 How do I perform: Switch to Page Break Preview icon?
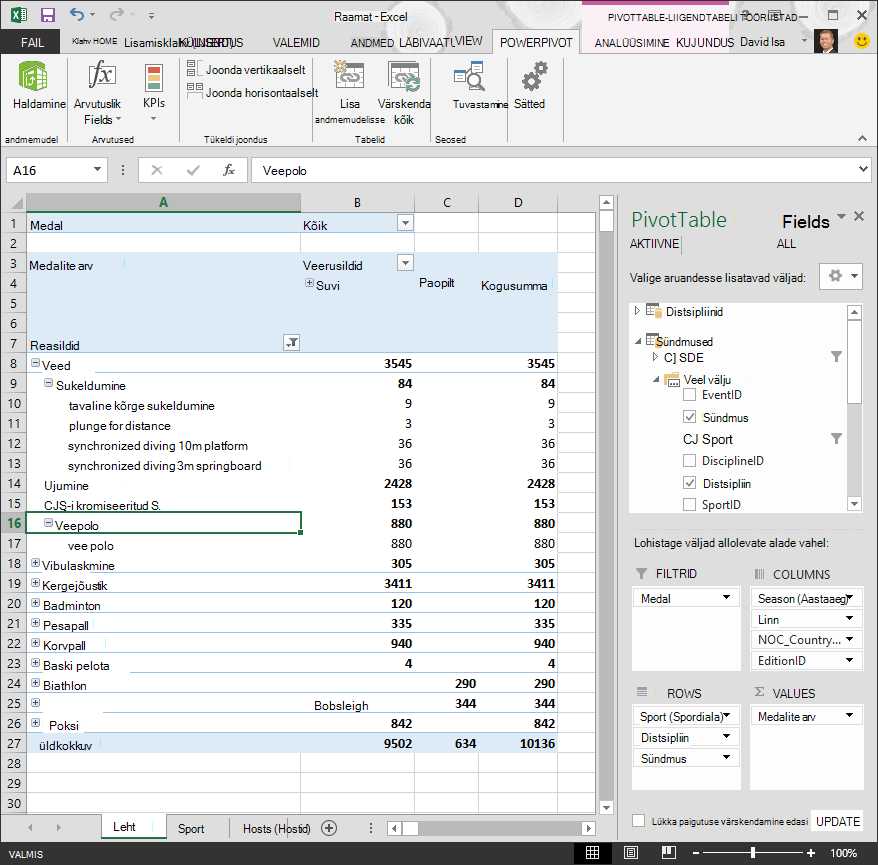point(669,853)
